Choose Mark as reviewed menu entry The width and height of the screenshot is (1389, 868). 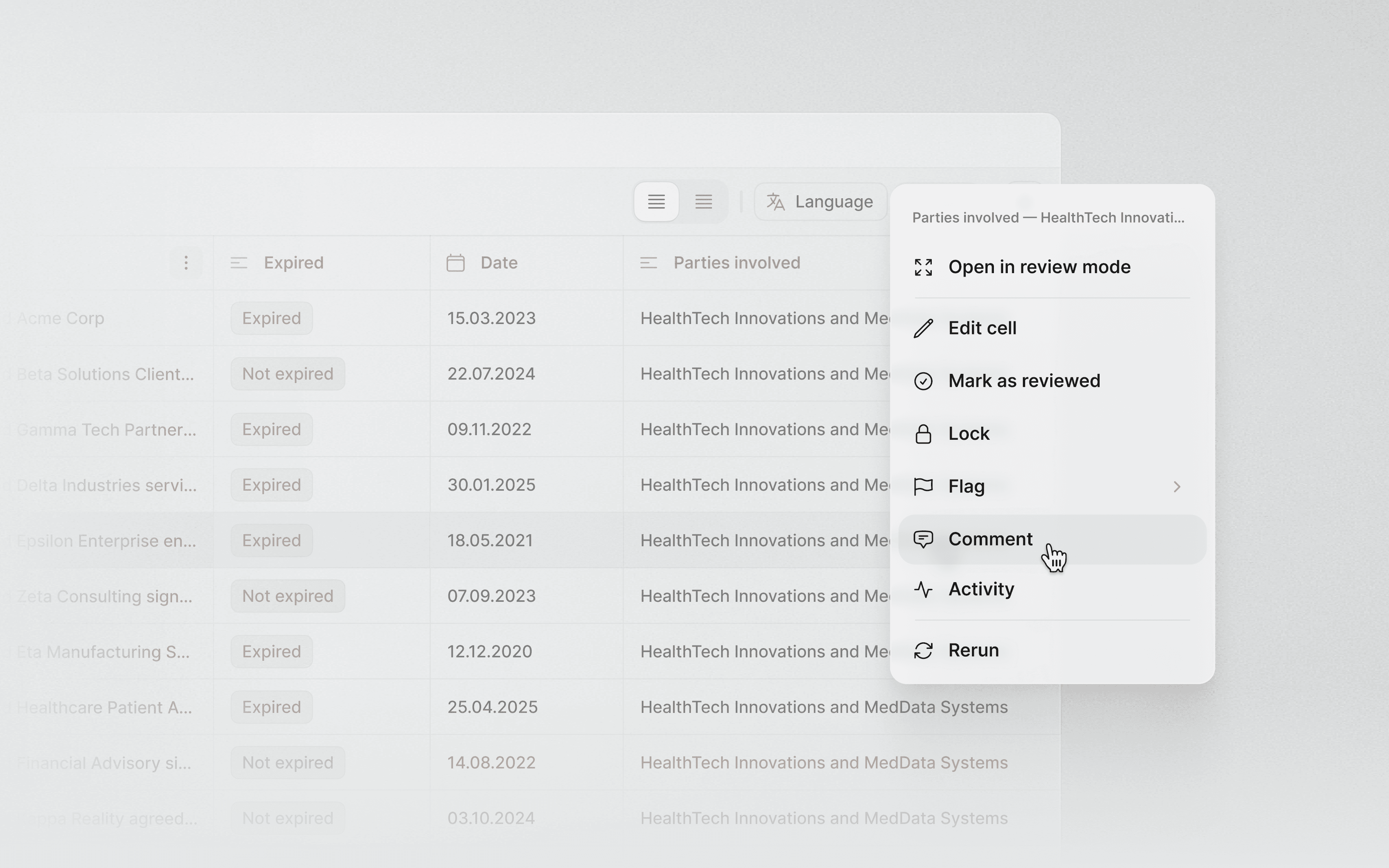[1024, 381]
